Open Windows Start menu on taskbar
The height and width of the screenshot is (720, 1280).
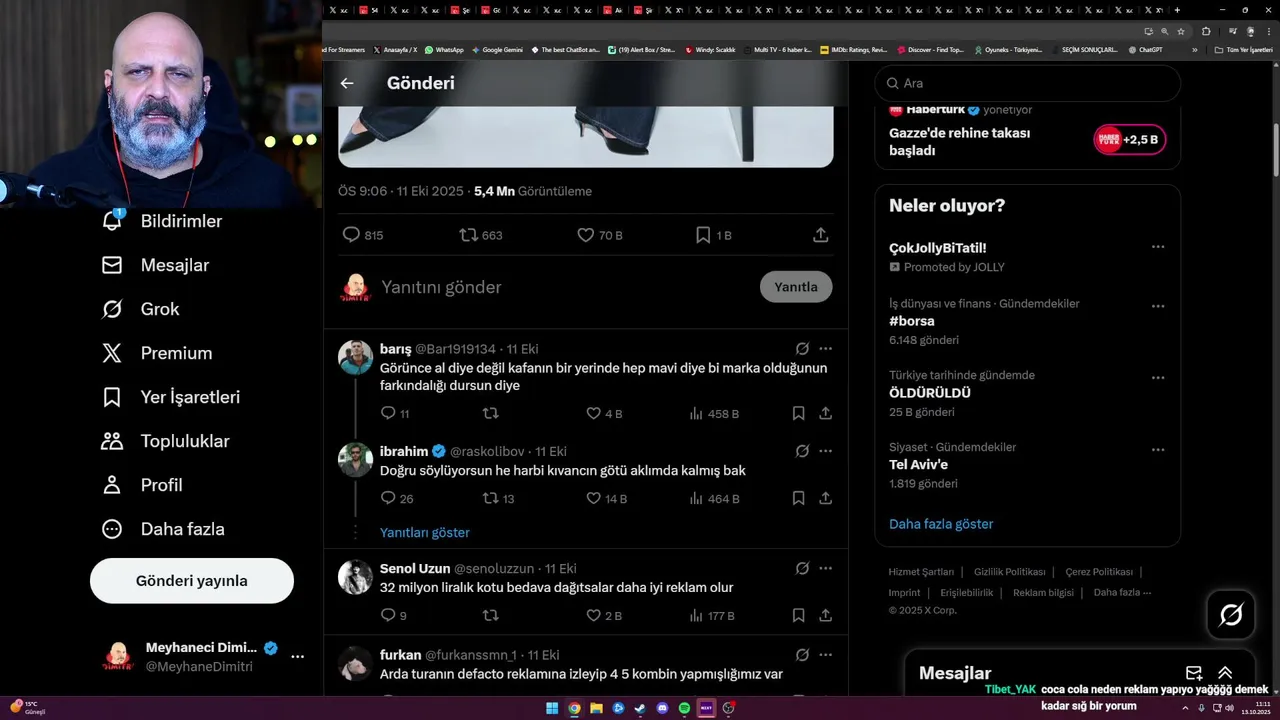552,708
